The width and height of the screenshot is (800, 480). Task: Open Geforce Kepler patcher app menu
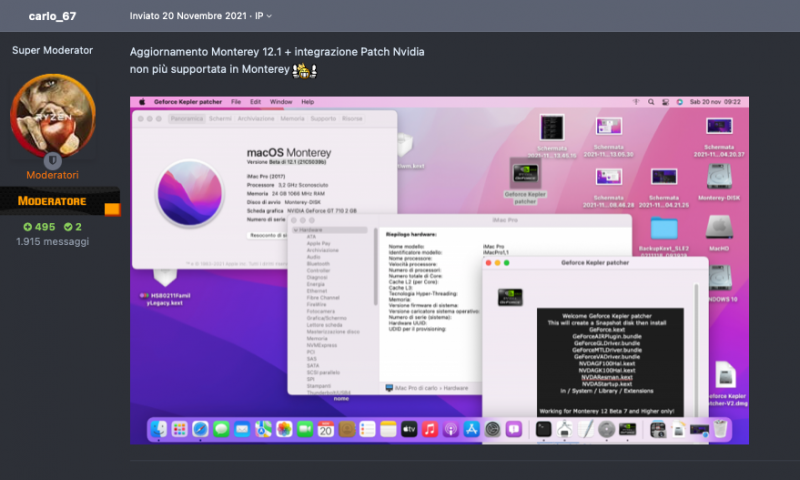point(188,102)
